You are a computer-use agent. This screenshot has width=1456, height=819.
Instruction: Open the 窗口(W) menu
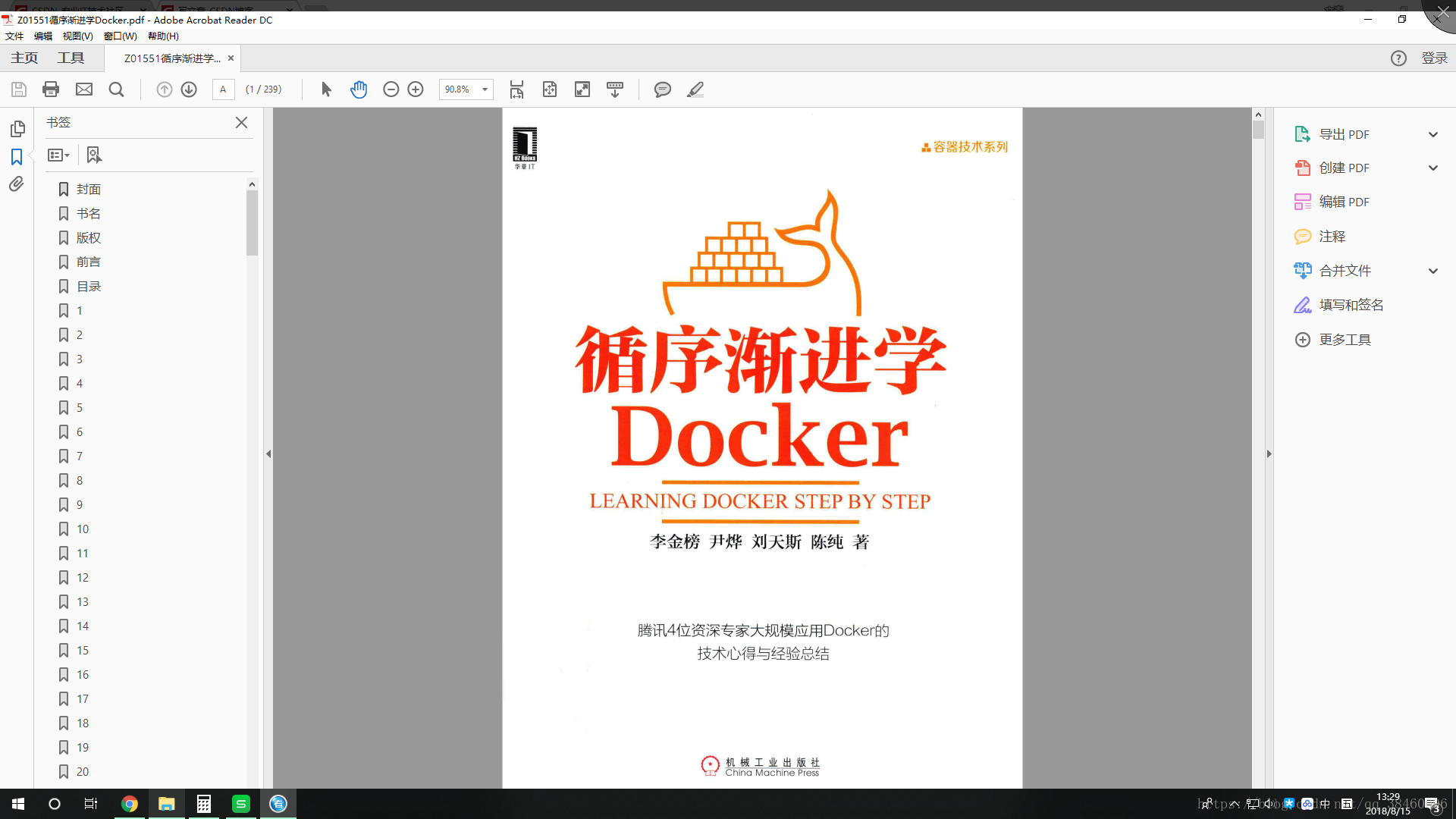tap(121, 36)
